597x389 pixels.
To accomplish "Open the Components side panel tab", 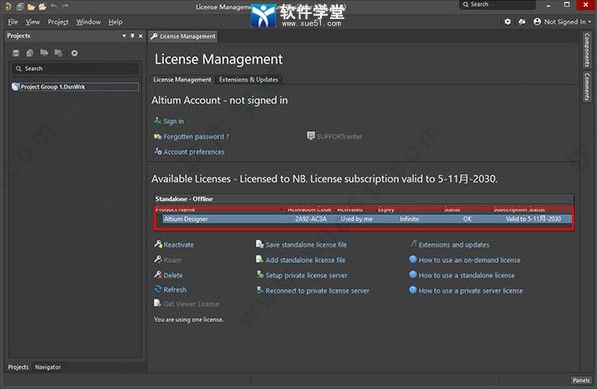I will tap(587, 50).
